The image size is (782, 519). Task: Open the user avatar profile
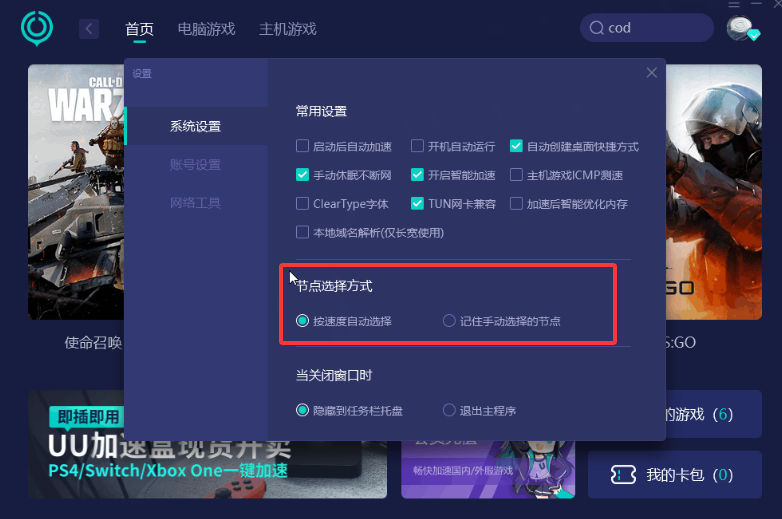pyautogui.click(x=742, y=28)
